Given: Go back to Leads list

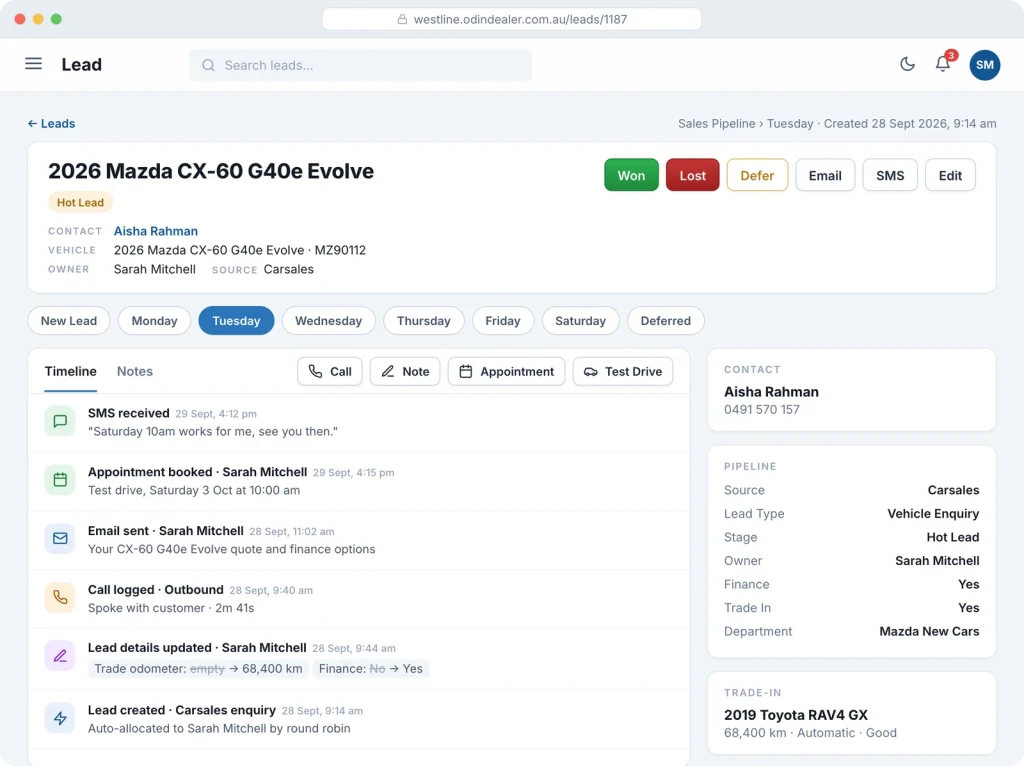Looking at the screenshot, I should [x=52, y=123].
